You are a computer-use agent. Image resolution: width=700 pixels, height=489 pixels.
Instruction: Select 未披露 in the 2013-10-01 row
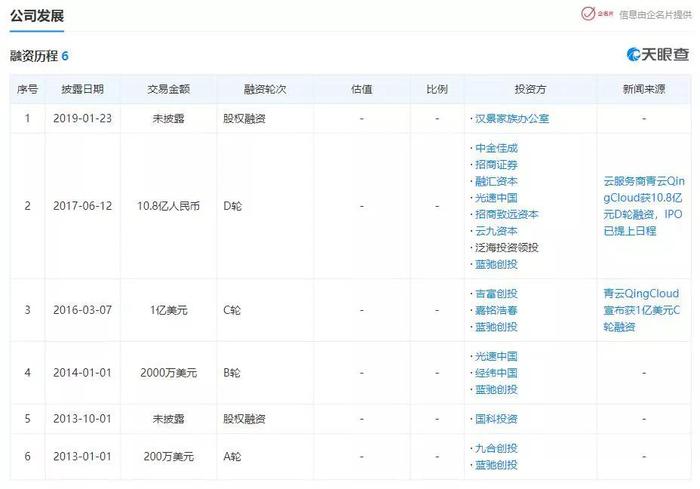pyautogui.click(x=168, y=419)
